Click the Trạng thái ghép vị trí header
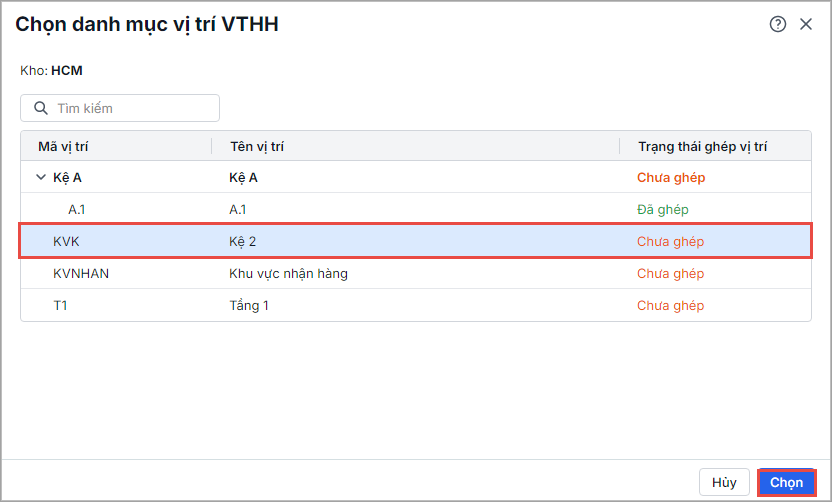This screenshot has width=832, height=502. [702, 147]
